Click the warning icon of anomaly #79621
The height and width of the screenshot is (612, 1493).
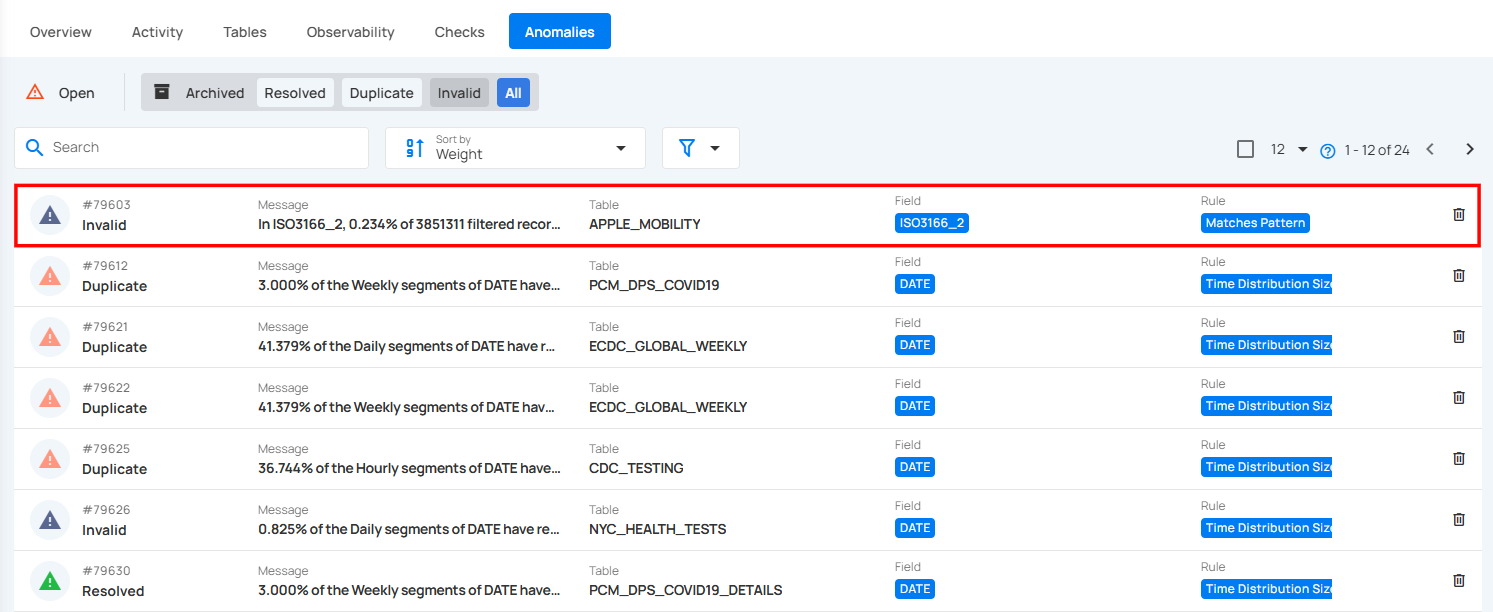tap(50, 337)
